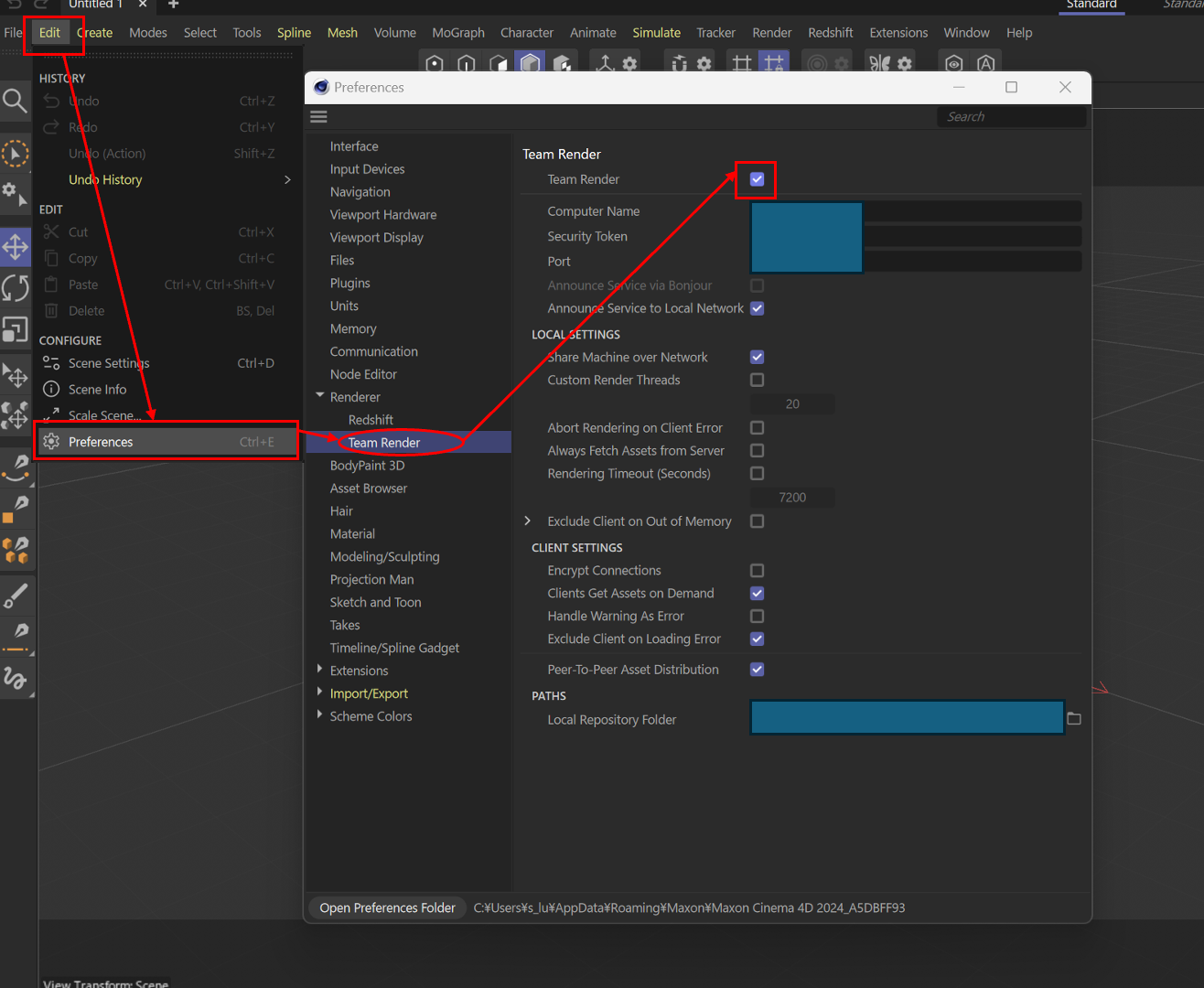The width and height of the screenshot is (1204, 988).
Task: Select the Polygon Pen tool
Action: pyautogui.click(x=16, y=509)
